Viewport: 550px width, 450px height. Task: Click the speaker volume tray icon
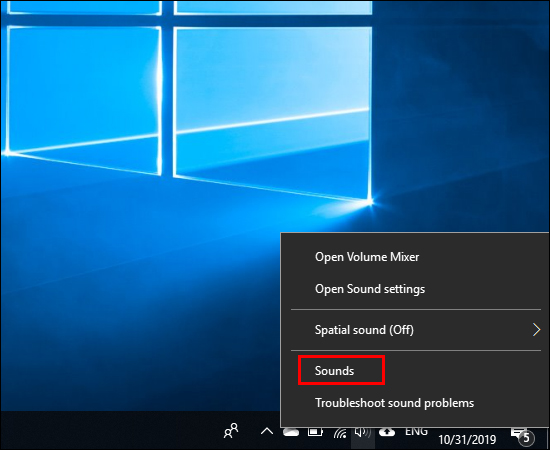(362, 432)
